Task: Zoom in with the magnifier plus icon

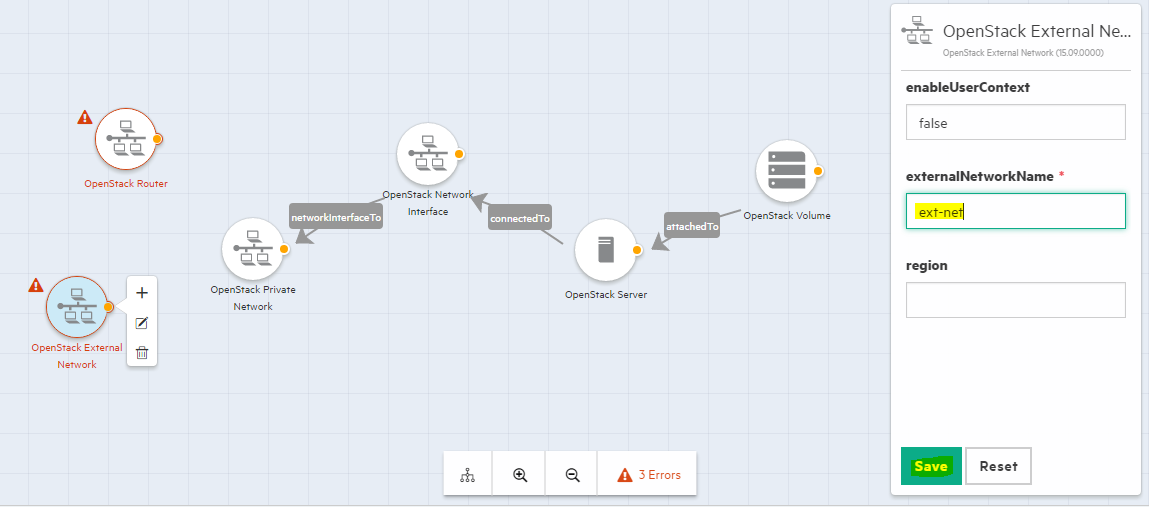Action: pos(520,475)
